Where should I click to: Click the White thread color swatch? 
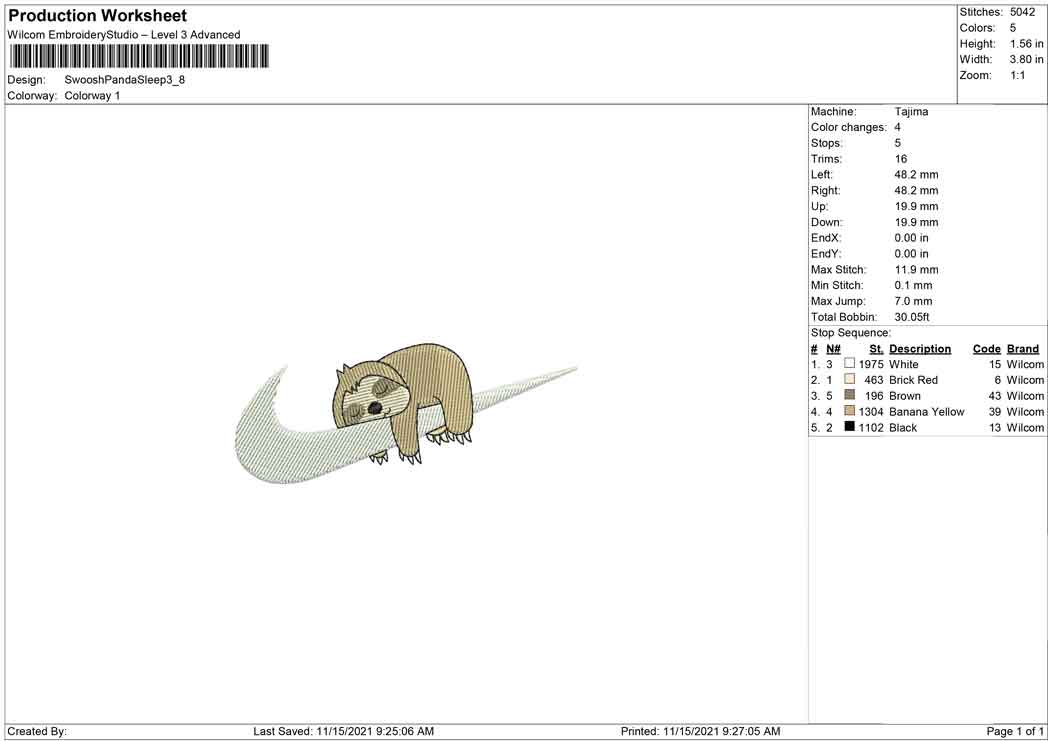(x=849, y=363)
